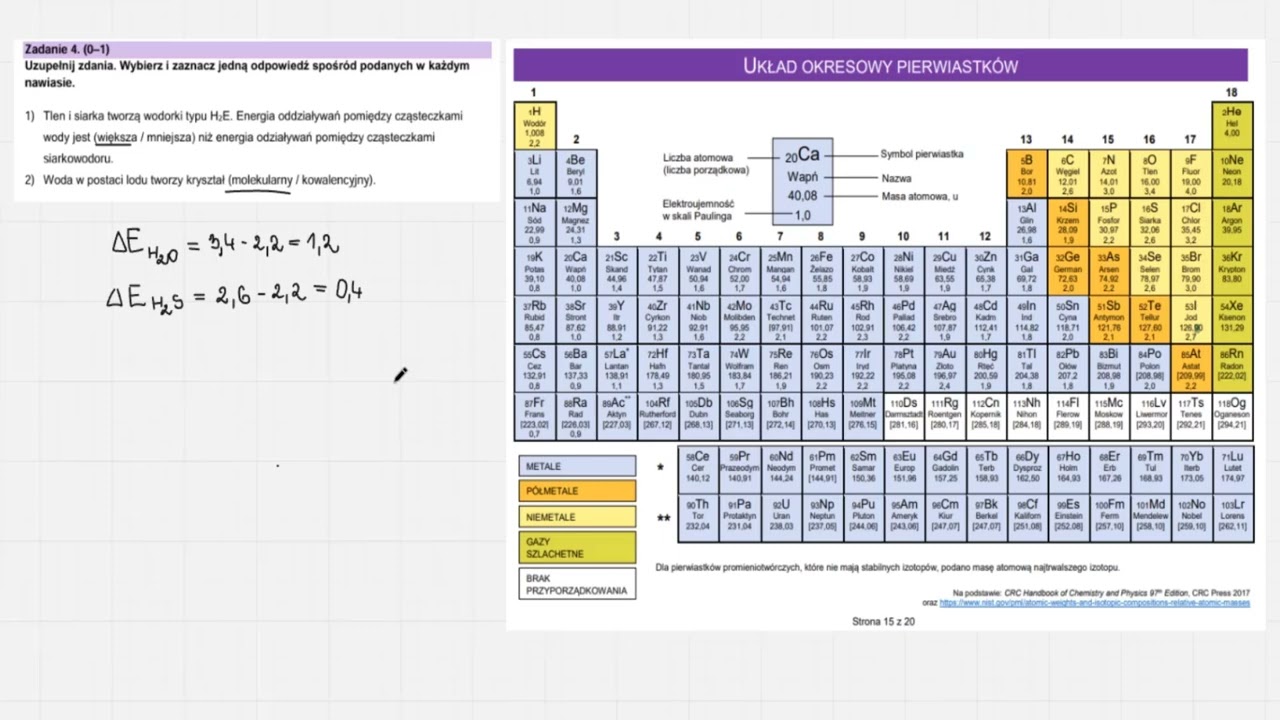Viewport: 1280px width, 720px height.
Task: Click the Cer (Ce) lanthanide cell
Action: click(x=699, y=470)
